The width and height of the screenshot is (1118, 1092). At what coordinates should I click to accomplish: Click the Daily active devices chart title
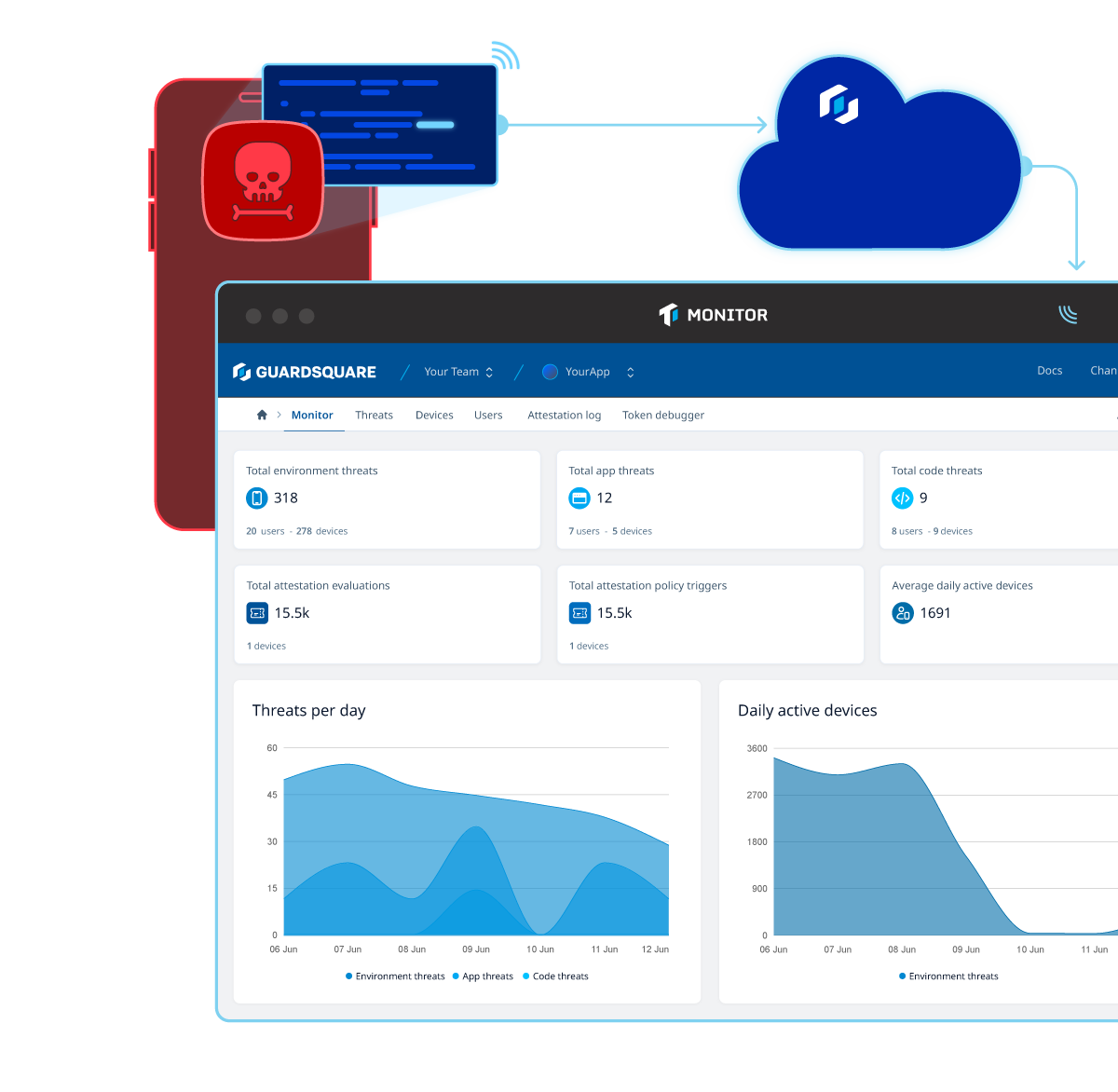[x=808, y=710]
